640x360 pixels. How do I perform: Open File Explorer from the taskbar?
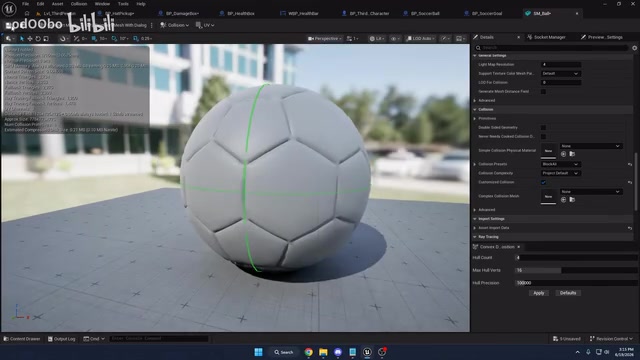(x=323, y=352)
